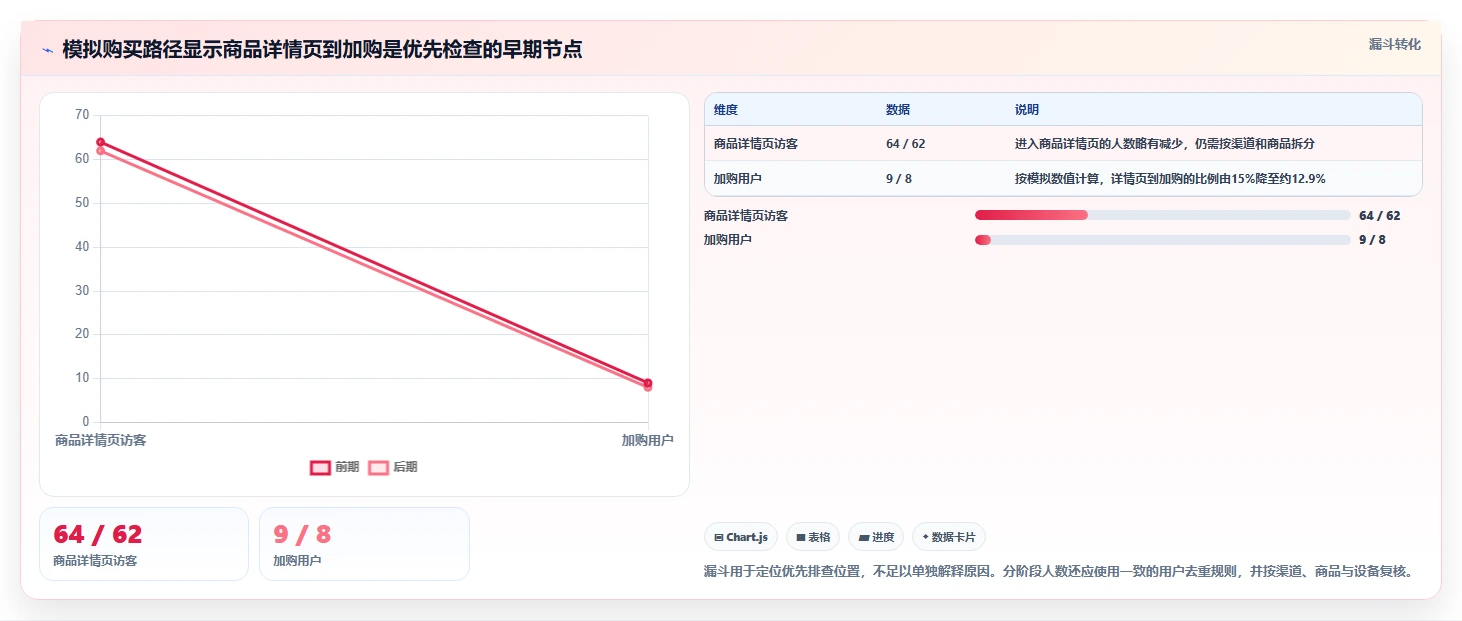This screenshot has width=1462, height=621.
Task: Click the 维度 column header
Action: 726,110
